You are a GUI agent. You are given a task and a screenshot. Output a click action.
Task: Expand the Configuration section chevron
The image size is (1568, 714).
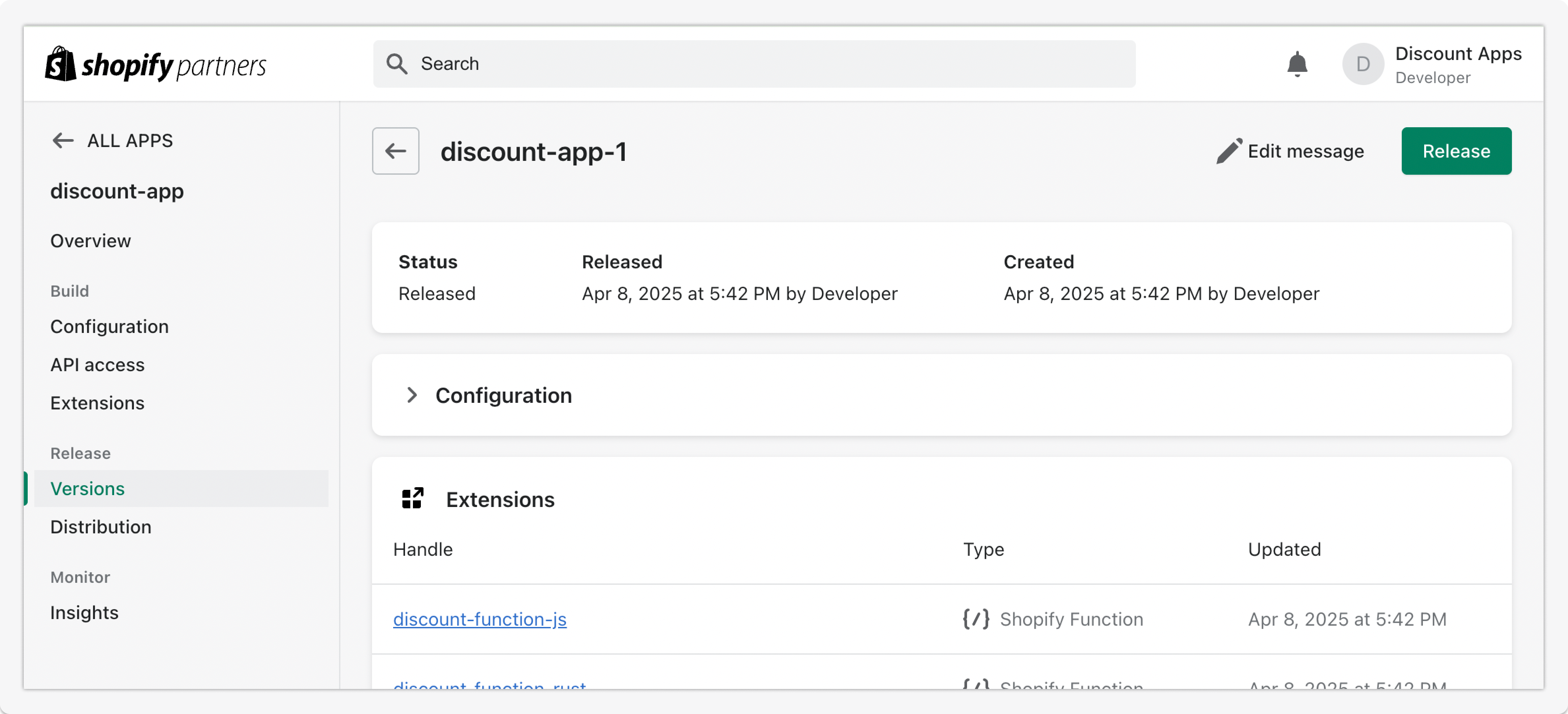point(412,395)
